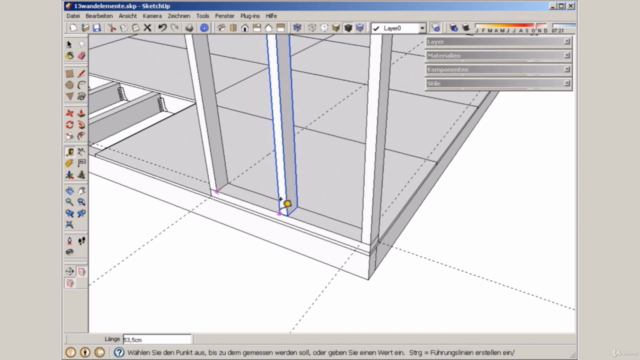640x360 pixels.
Task: Open the Plug-ins menu
Action: [x=250, y=16]
